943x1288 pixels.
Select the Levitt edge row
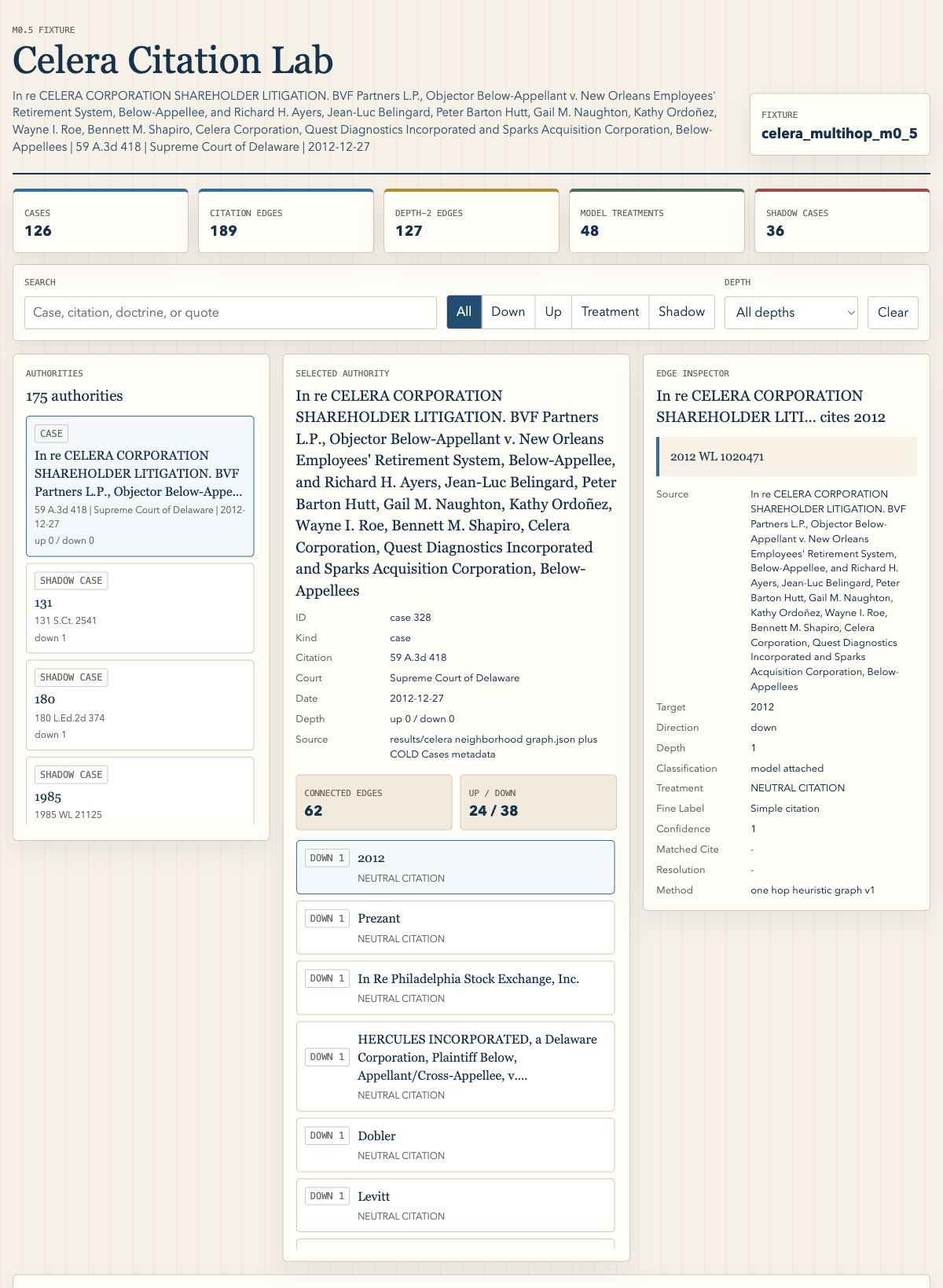[x=455, y=1205]
